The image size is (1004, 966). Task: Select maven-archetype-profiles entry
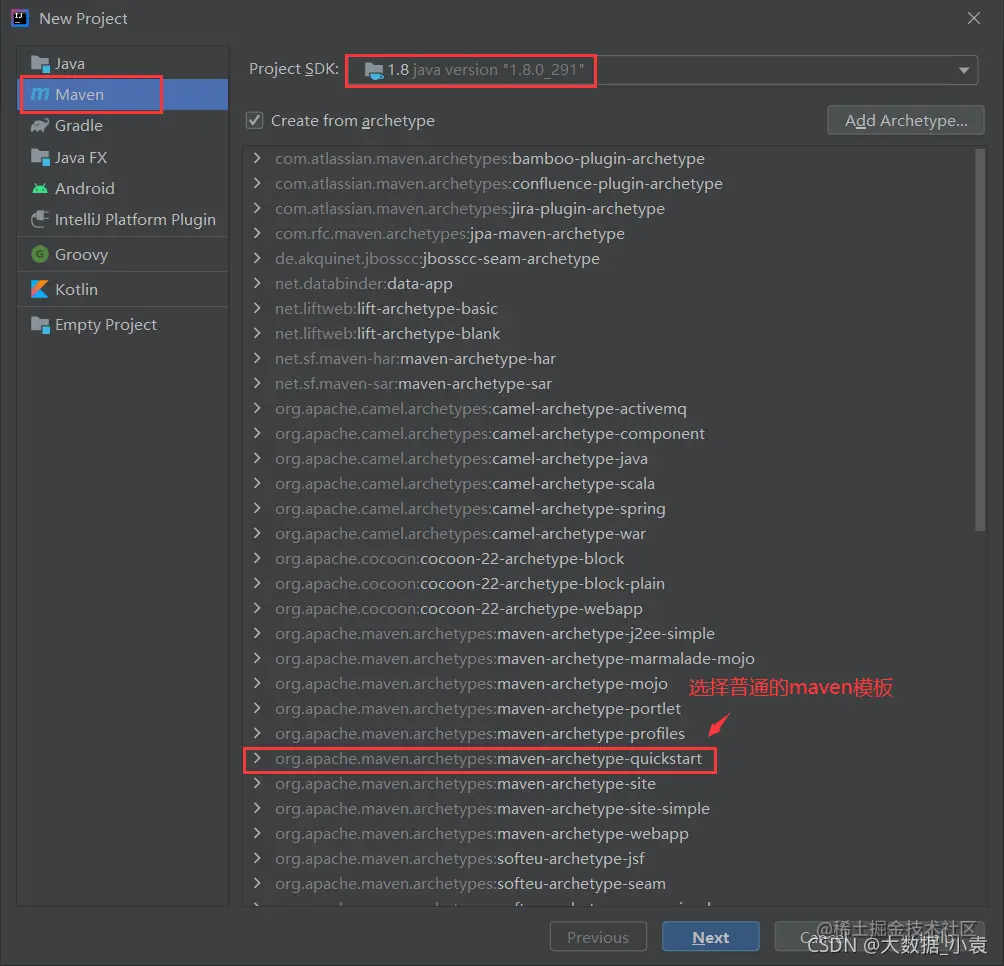(x=480, y=734)
